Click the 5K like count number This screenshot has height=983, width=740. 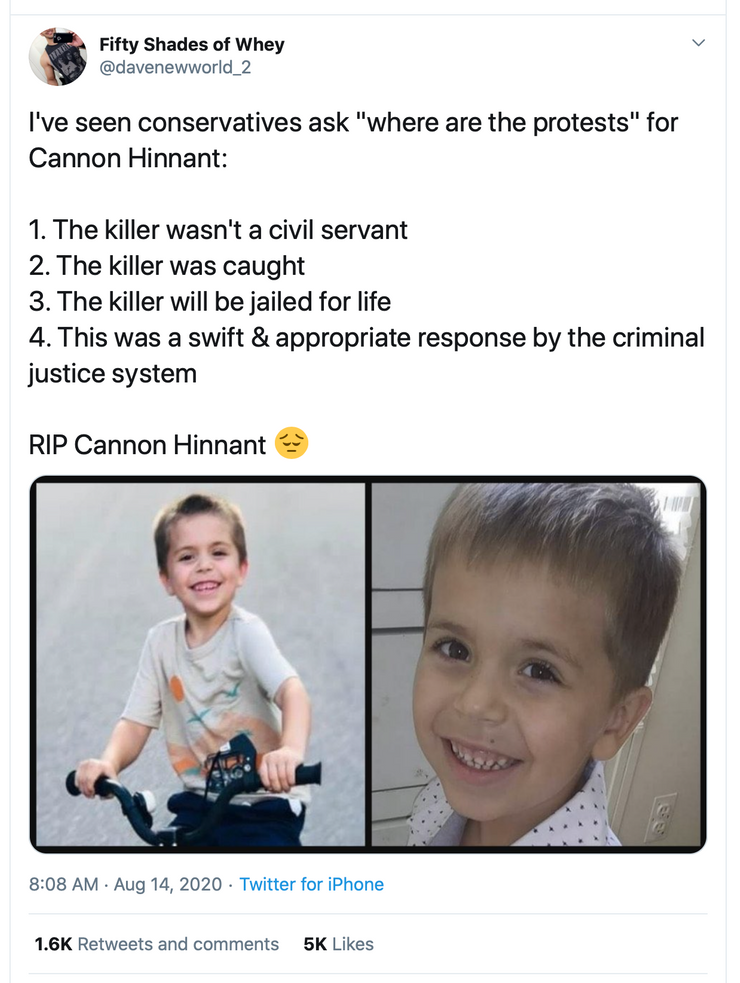click(x=315, y=944)
